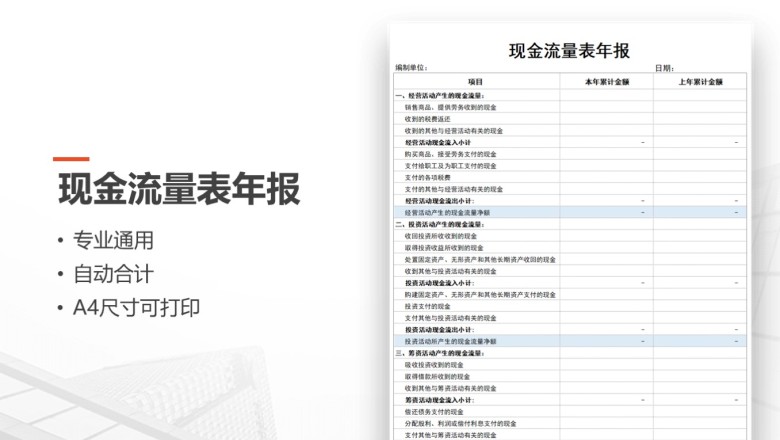Select bold row '经营活动现金流出小计:'

pyautogui.click(x=570, y=201)
